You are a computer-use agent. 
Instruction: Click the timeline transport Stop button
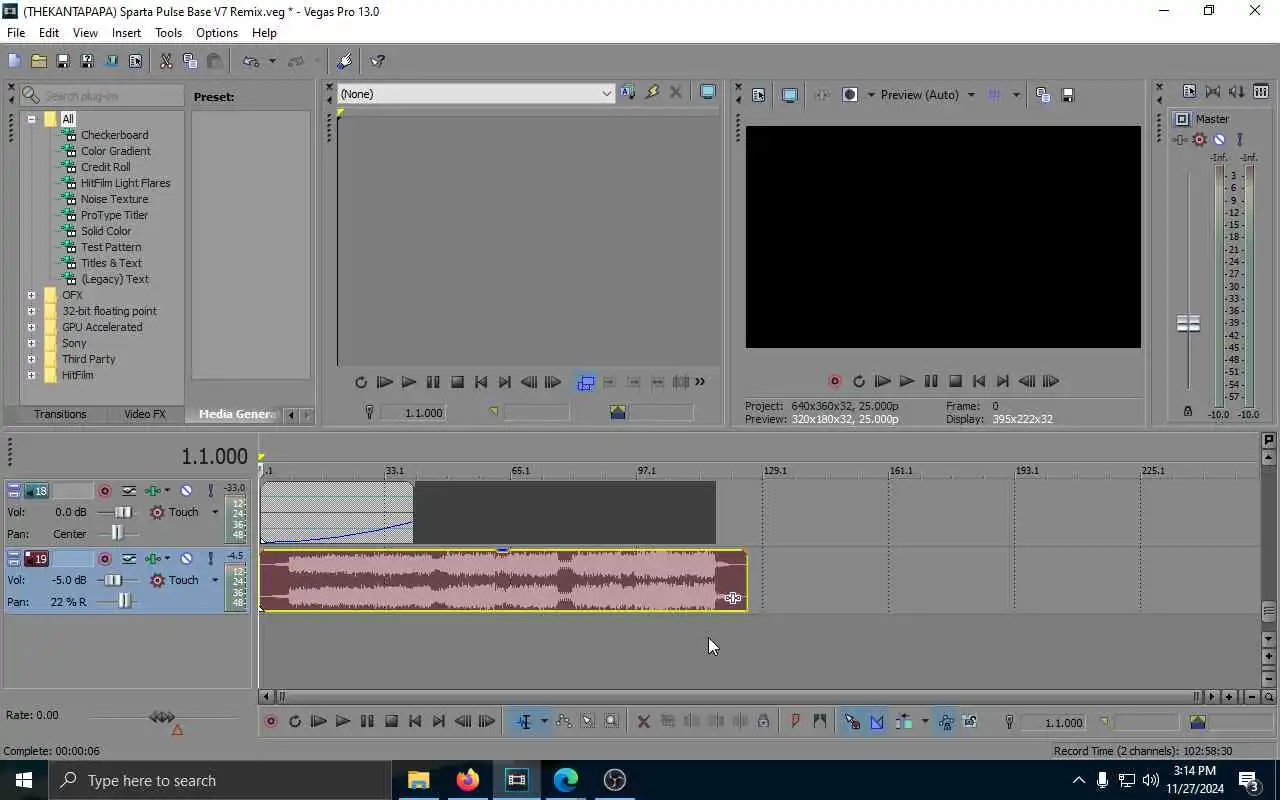point(391,721)
